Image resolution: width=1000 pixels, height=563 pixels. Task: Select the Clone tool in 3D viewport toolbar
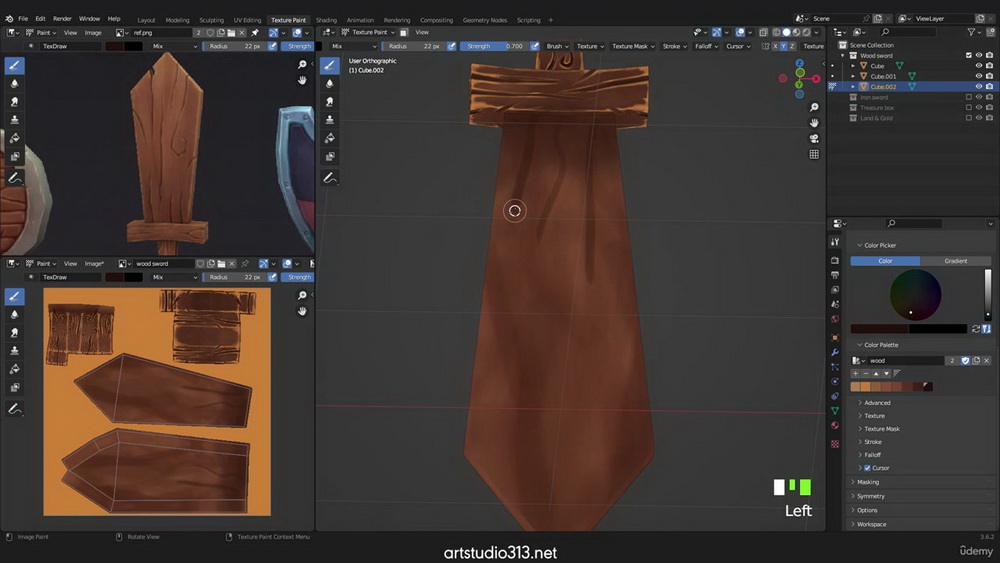tap(330, 120)
